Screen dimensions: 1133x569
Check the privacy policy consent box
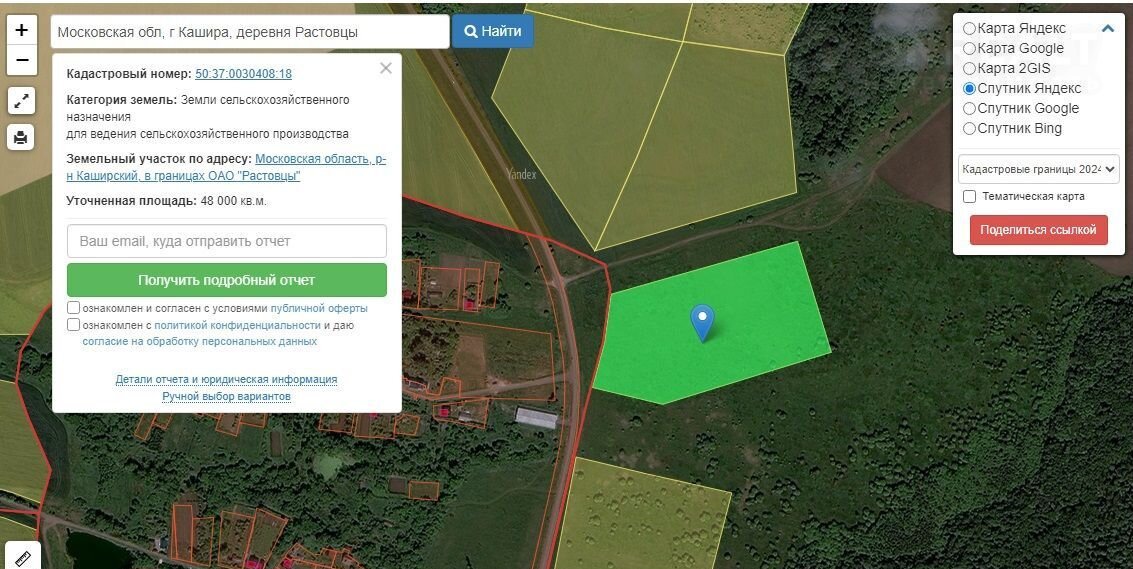pos(74,325)
